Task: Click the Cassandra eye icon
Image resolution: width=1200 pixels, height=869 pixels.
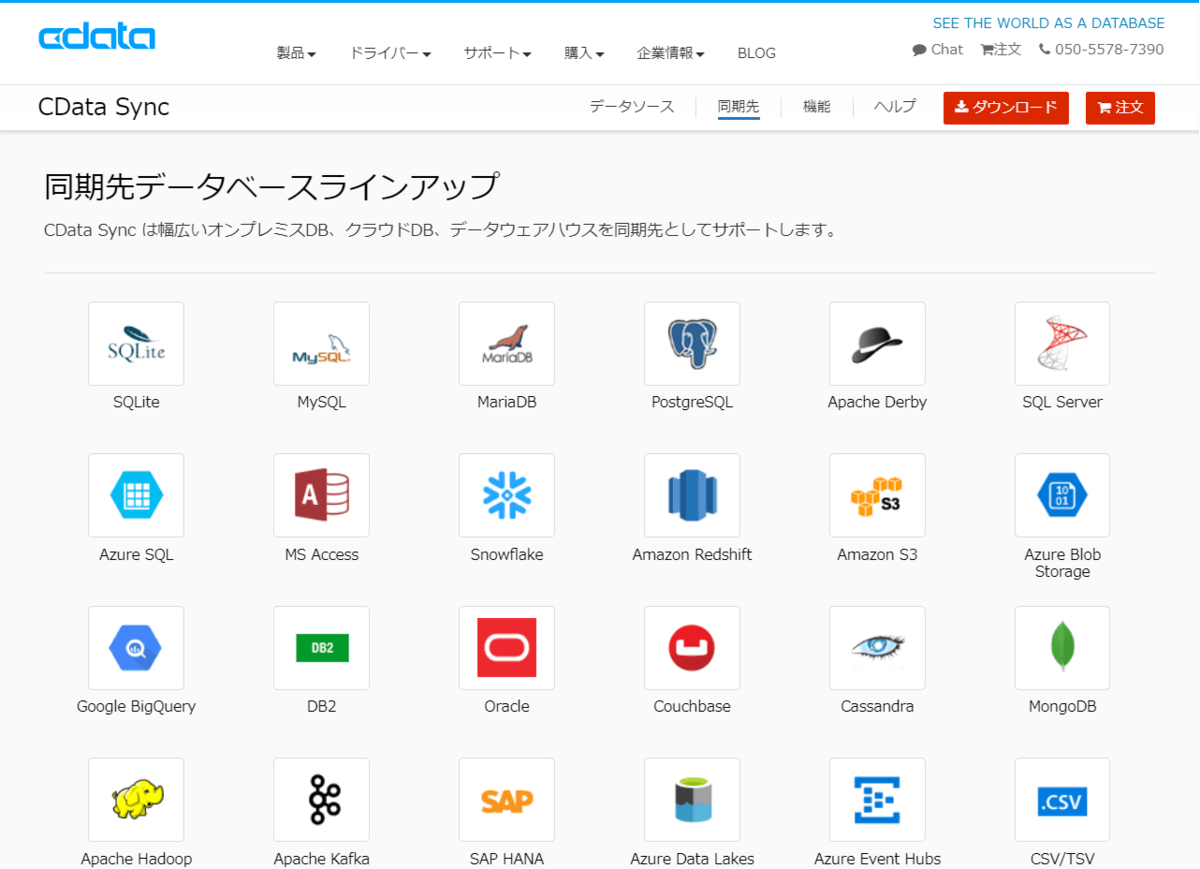Action: pos(877,648)
